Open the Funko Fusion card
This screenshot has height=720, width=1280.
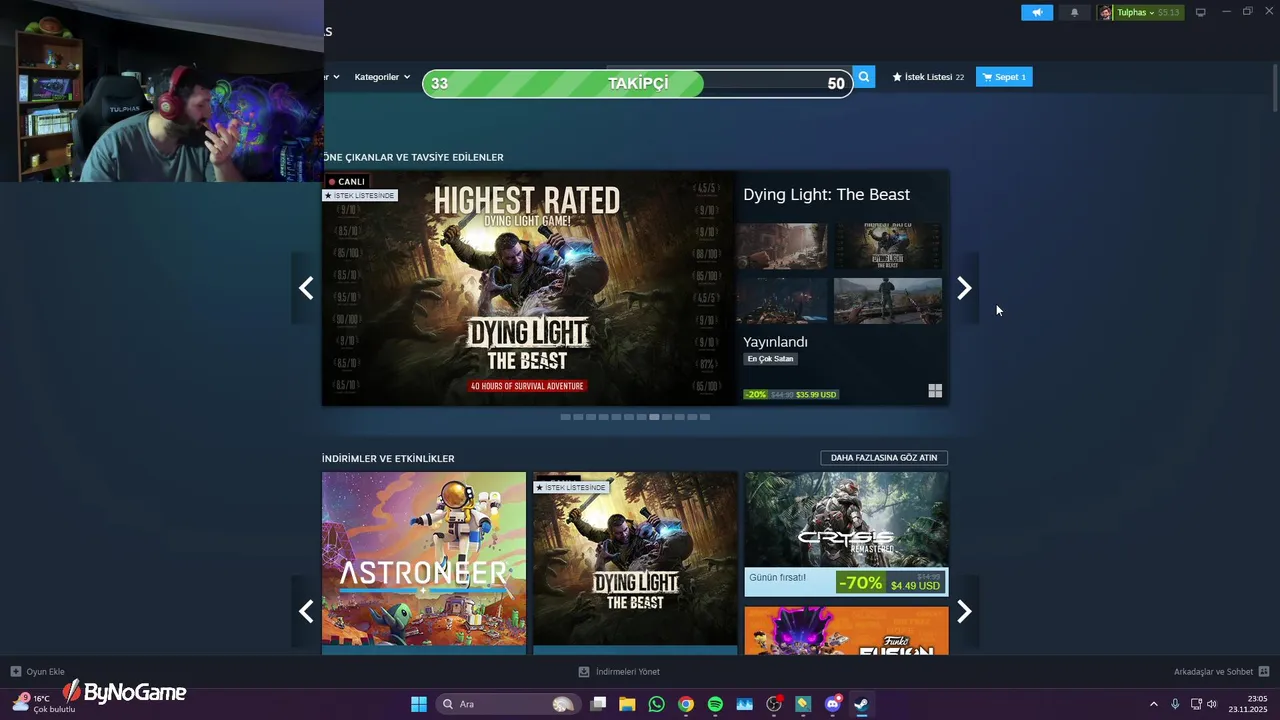(846, 630)
